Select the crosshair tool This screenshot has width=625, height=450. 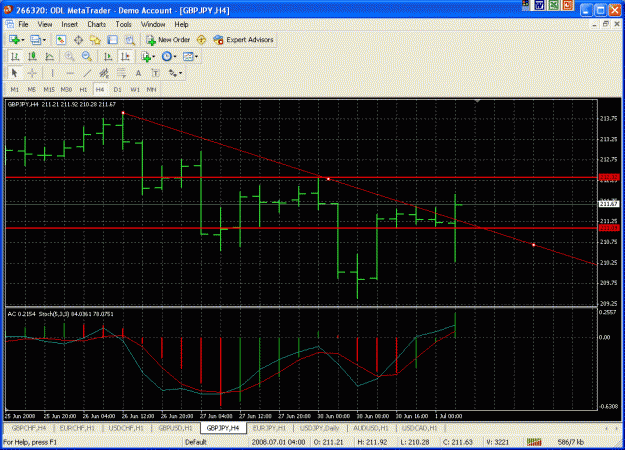(x=32, y=73)
